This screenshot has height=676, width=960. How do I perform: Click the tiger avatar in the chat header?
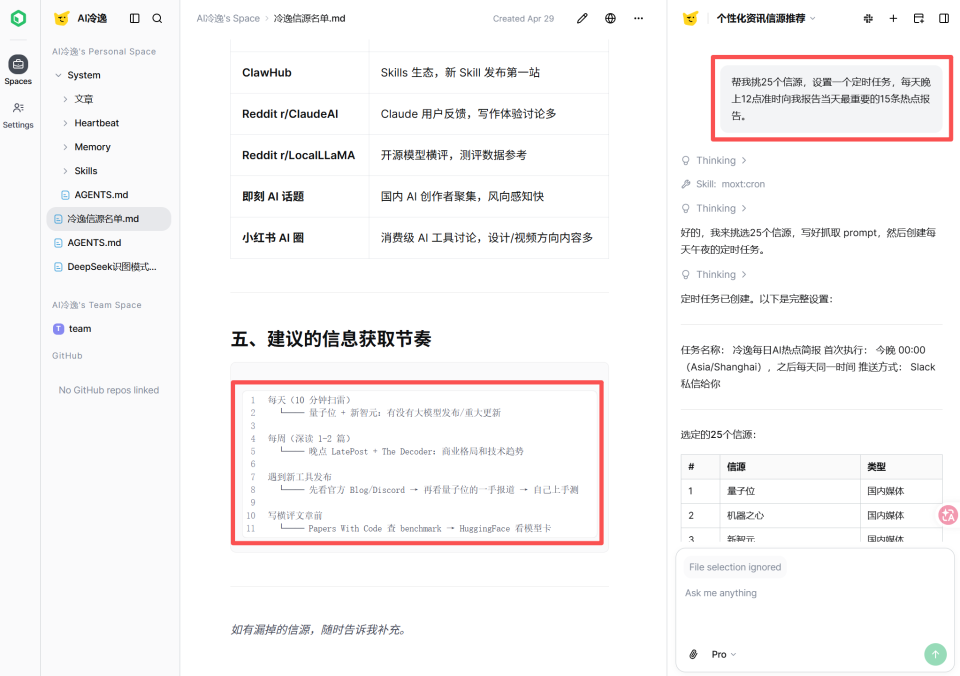pyautogui.click(x=691, y=18)
